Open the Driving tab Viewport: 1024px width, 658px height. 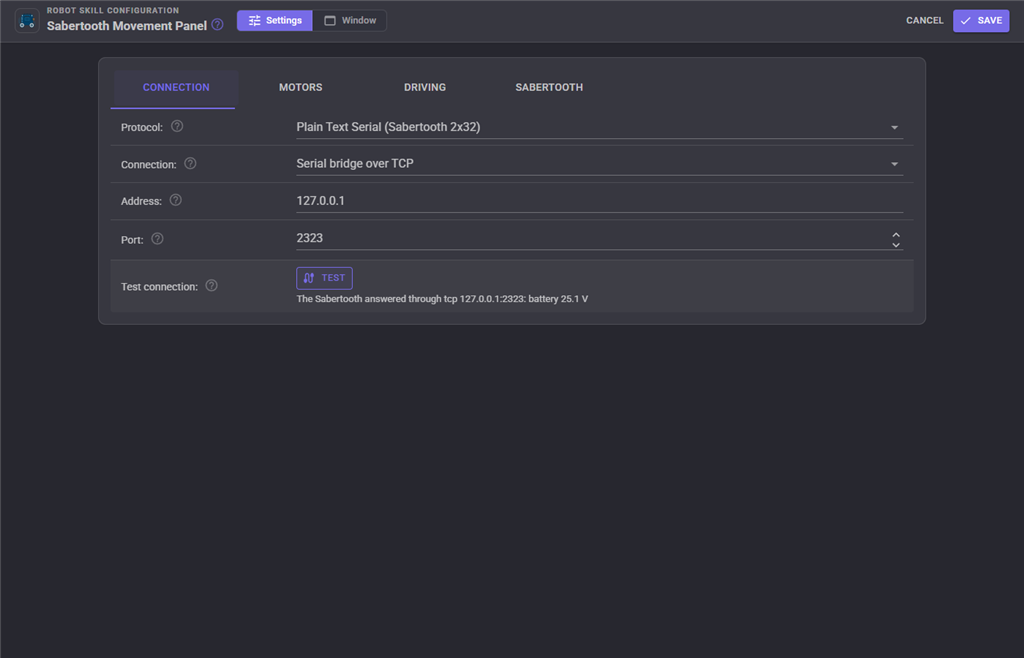pos(424,87)
